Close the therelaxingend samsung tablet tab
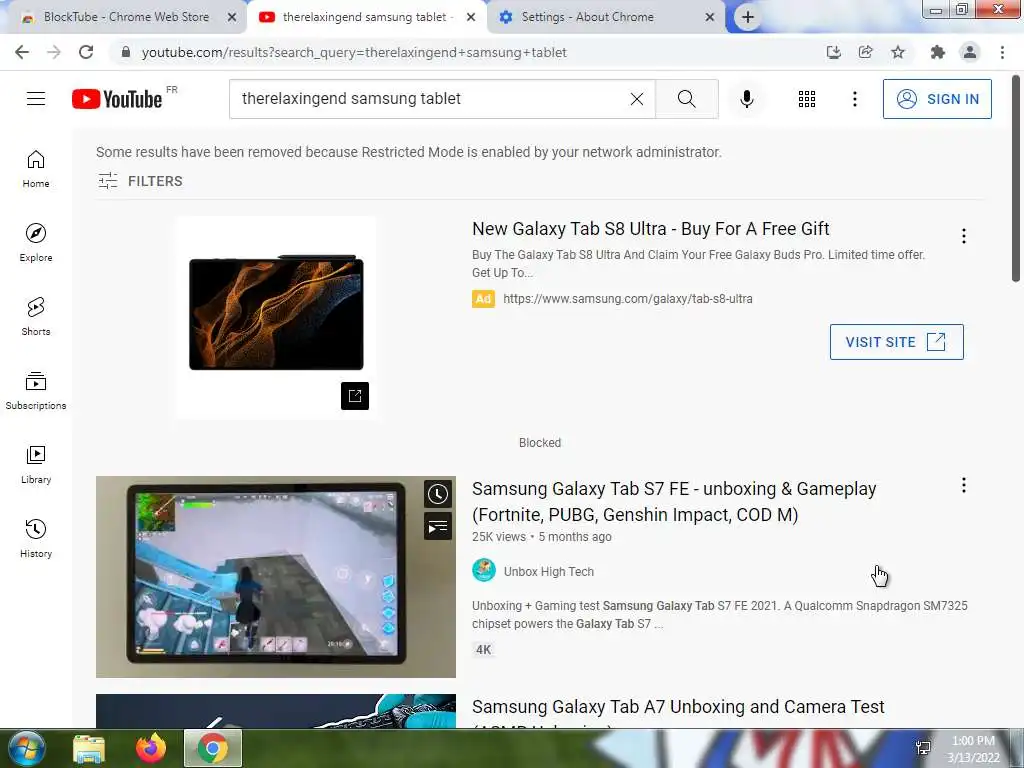This screenshot has height=768, width=1024. pyautogui.click(x=471, y=18)
